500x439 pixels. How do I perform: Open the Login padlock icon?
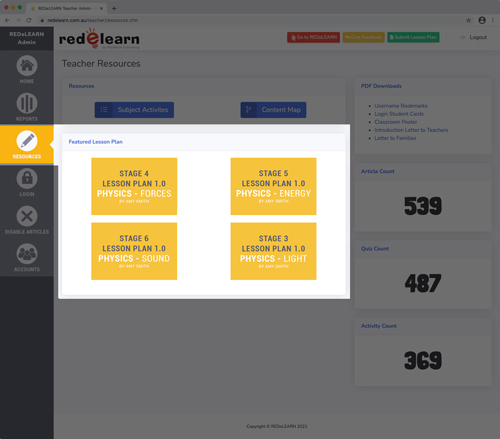point(27,179)
